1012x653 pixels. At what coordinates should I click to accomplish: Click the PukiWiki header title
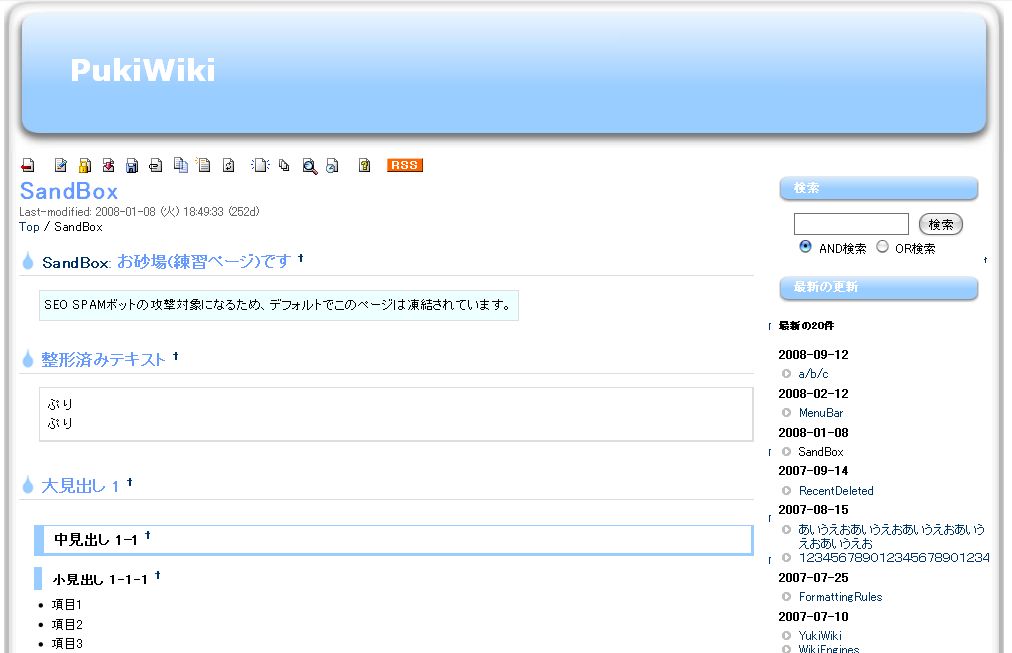click(143, 71)
